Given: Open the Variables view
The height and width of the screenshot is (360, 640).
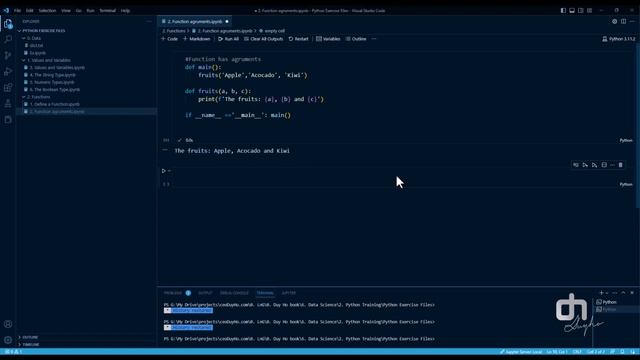Looking at the screenshot, I should click(x=328, y=39).
